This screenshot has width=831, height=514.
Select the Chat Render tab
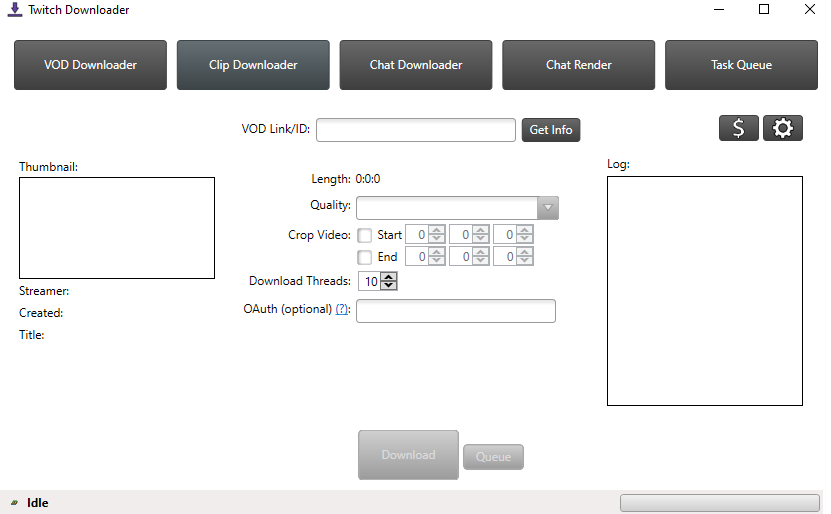(x=578, y=65)
